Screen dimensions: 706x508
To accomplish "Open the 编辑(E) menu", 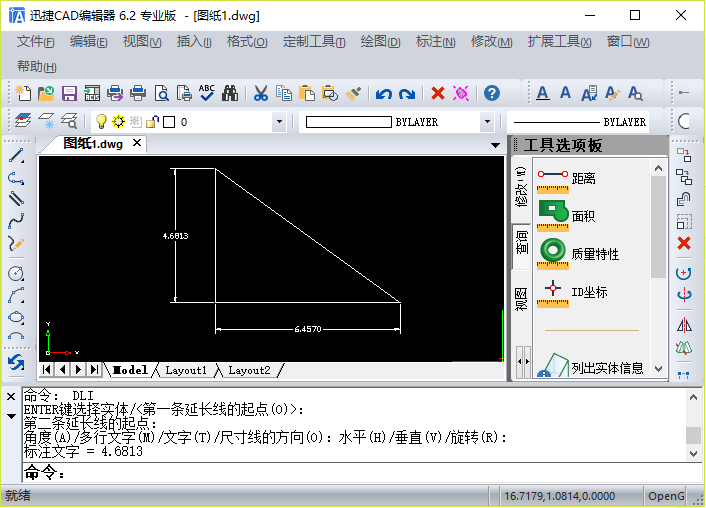I will tap(88, 42).
